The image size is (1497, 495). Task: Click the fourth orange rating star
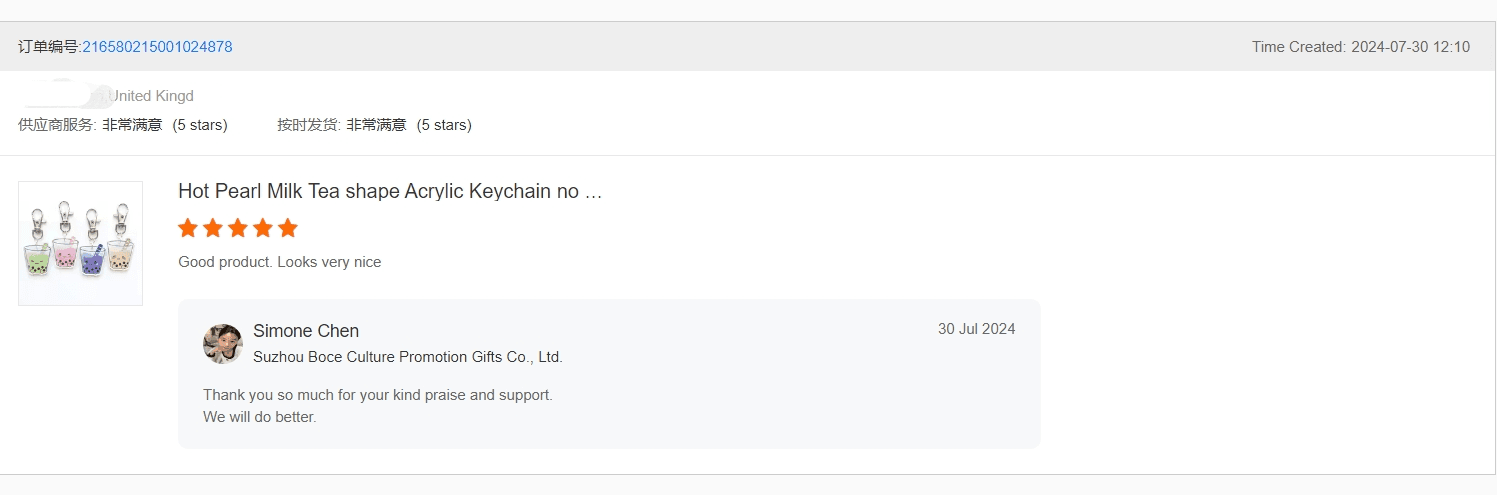[x=263, y=228]
